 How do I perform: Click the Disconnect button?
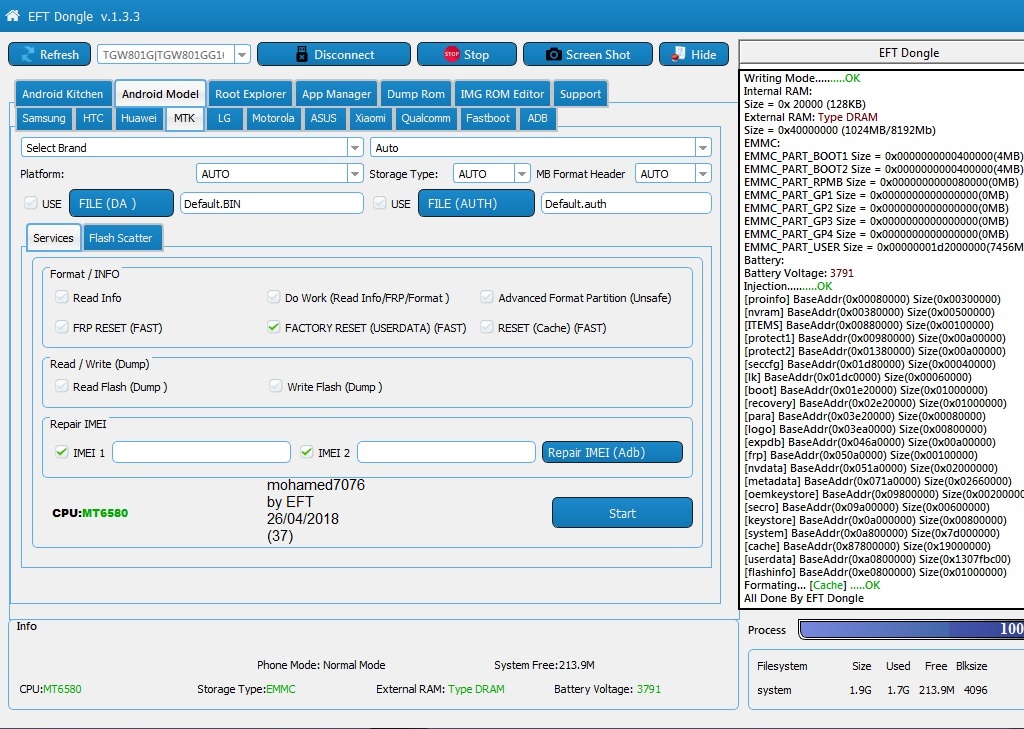(x=334, y=55)
